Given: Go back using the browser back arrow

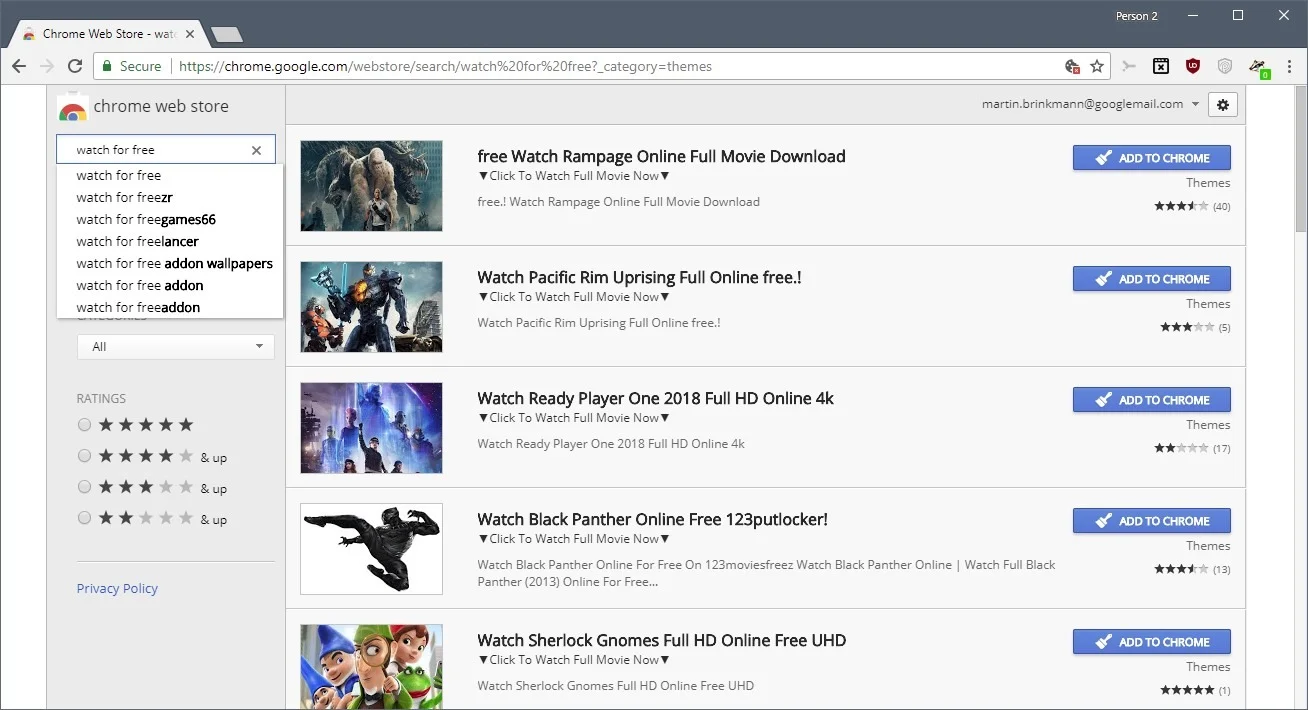Looking at the screenshot, I should point(19,66).
